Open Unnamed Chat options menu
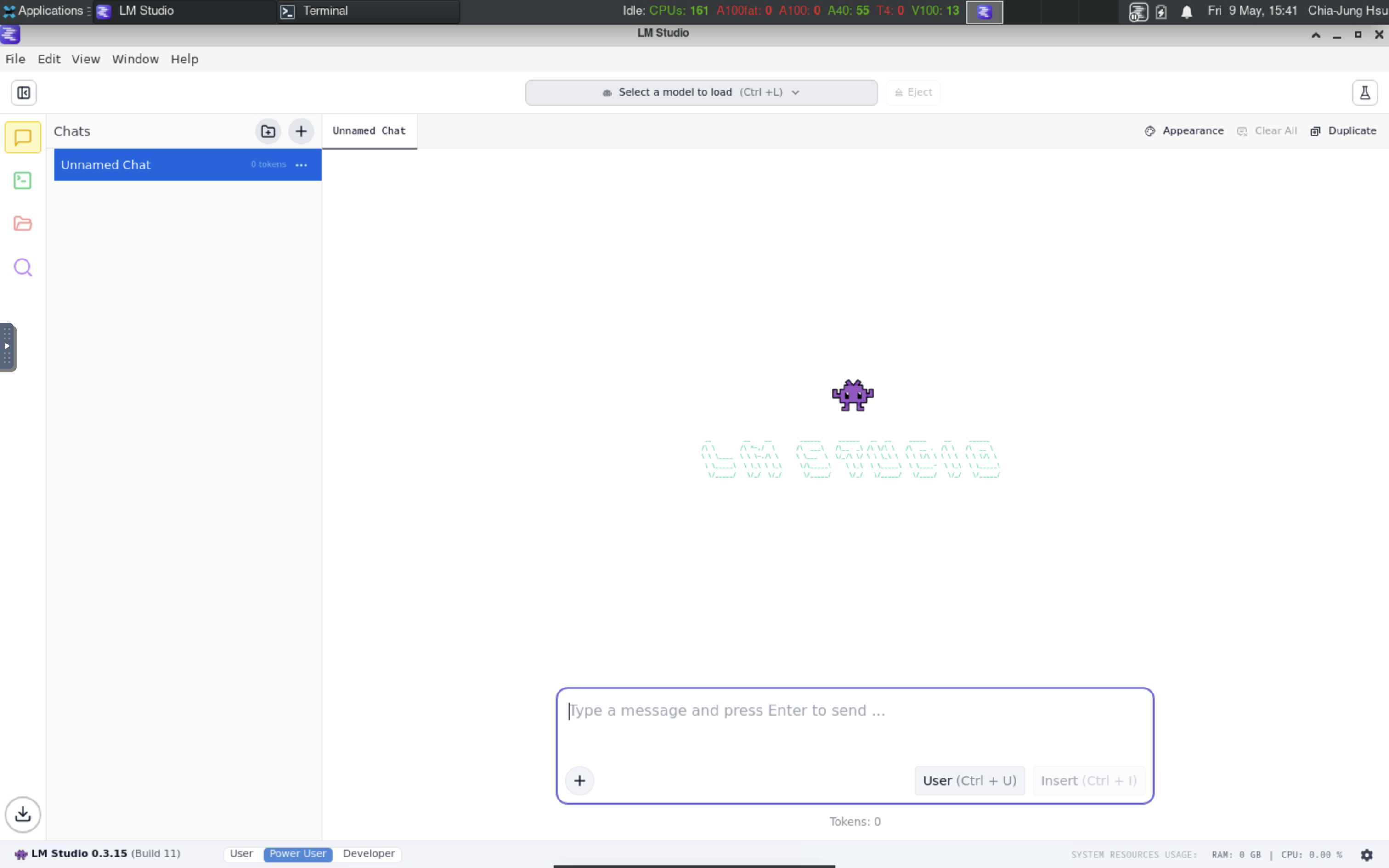1389x868 pixels. pos(301,165)
